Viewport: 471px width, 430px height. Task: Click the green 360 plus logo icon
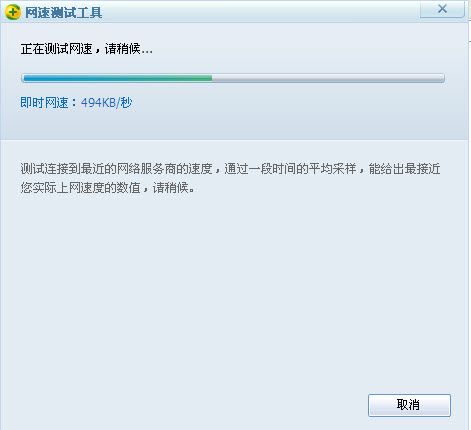pos(13,12)
